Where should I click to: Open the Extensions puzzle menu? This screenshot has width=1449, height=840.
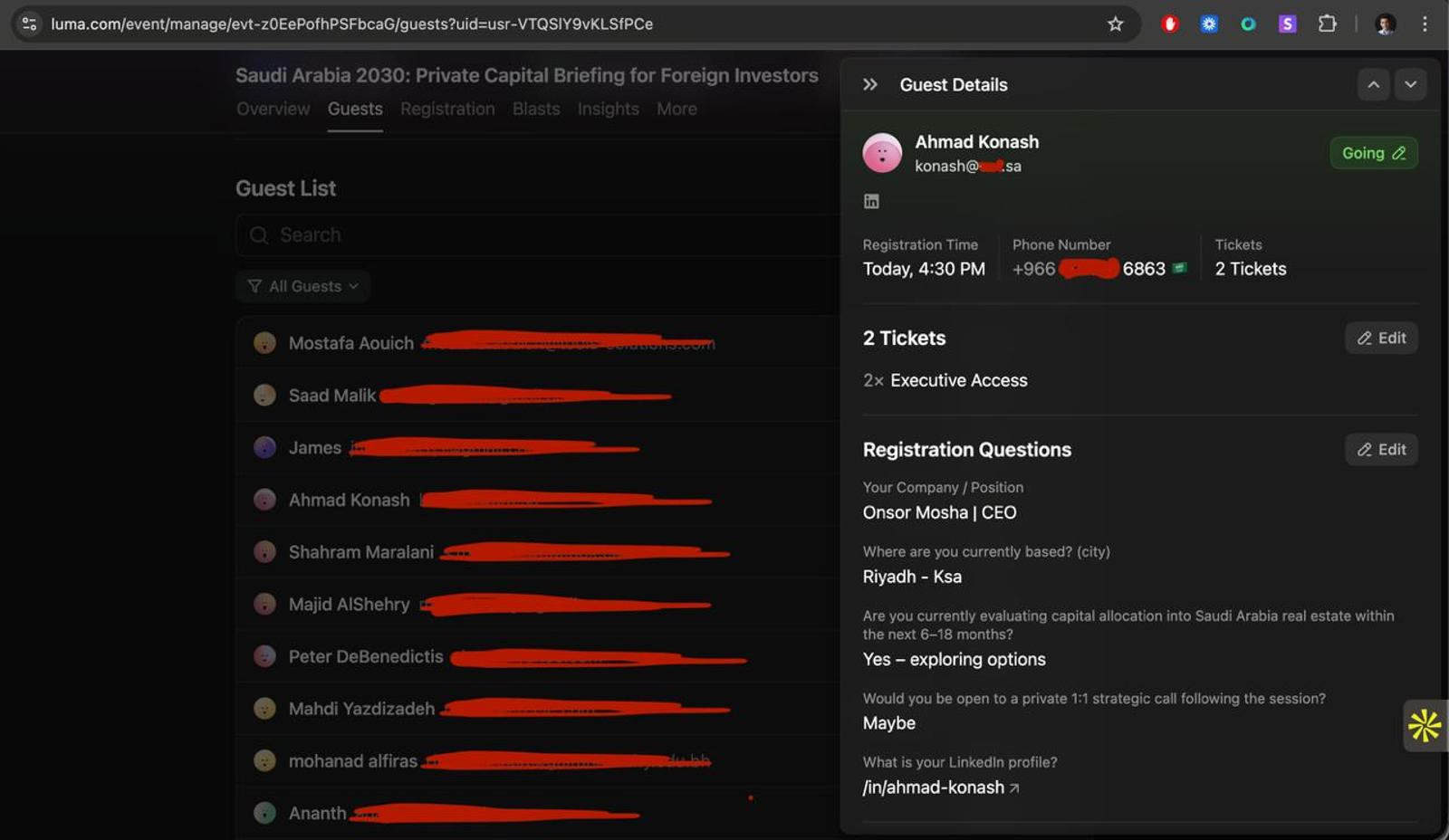point(1327,24)
